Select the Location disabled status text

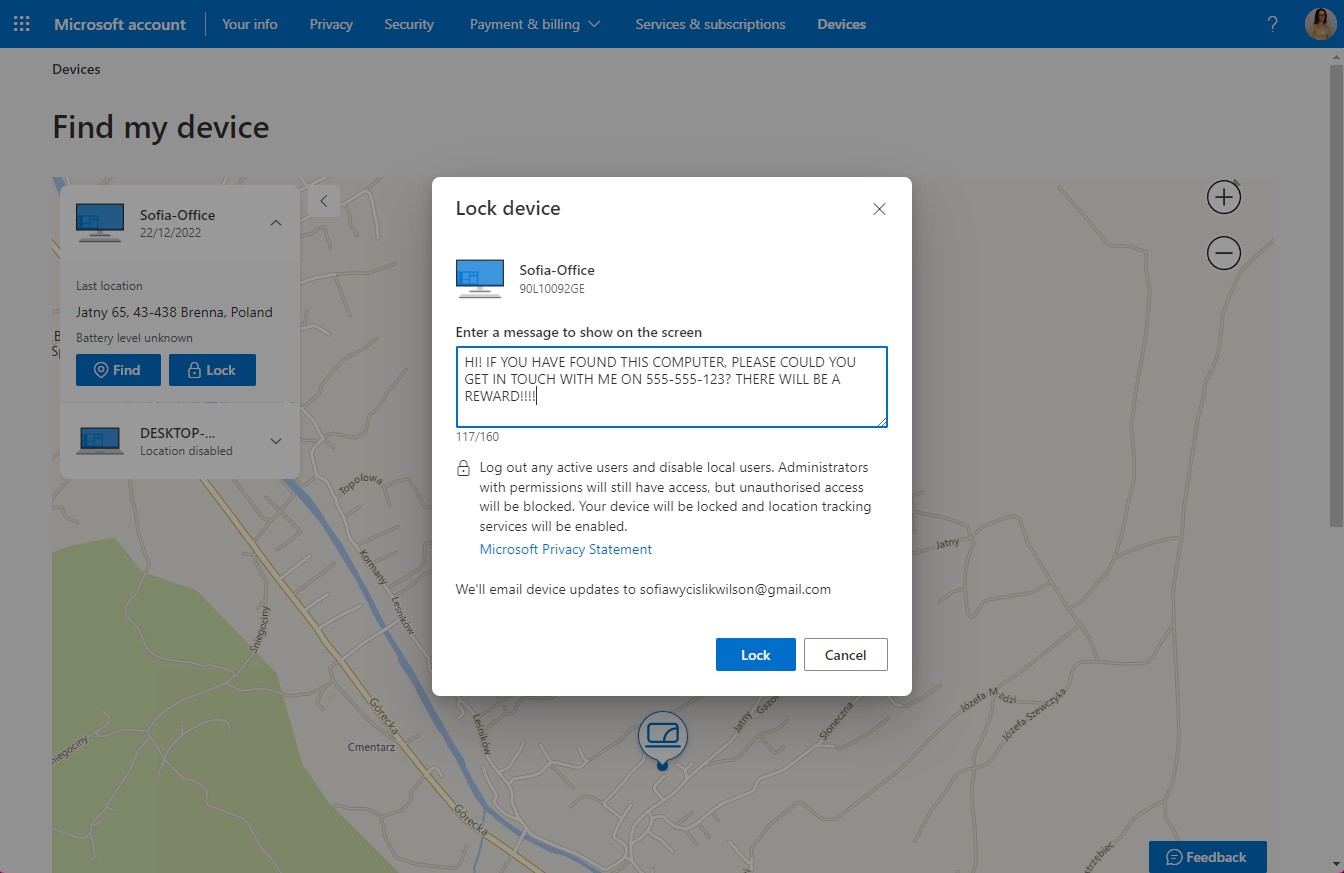[186, 451]
